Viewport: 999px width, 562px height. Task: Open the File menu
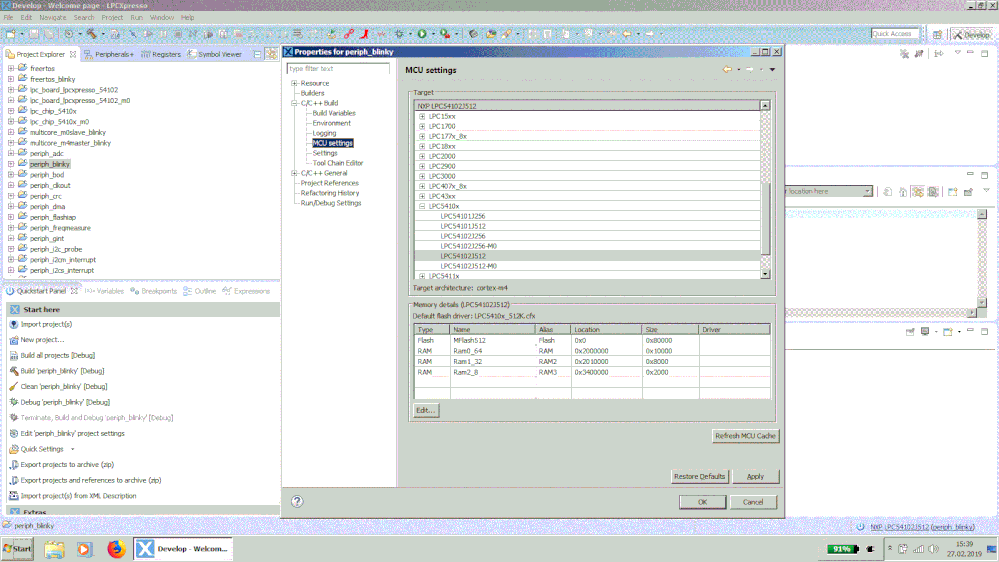pos(8,17)
